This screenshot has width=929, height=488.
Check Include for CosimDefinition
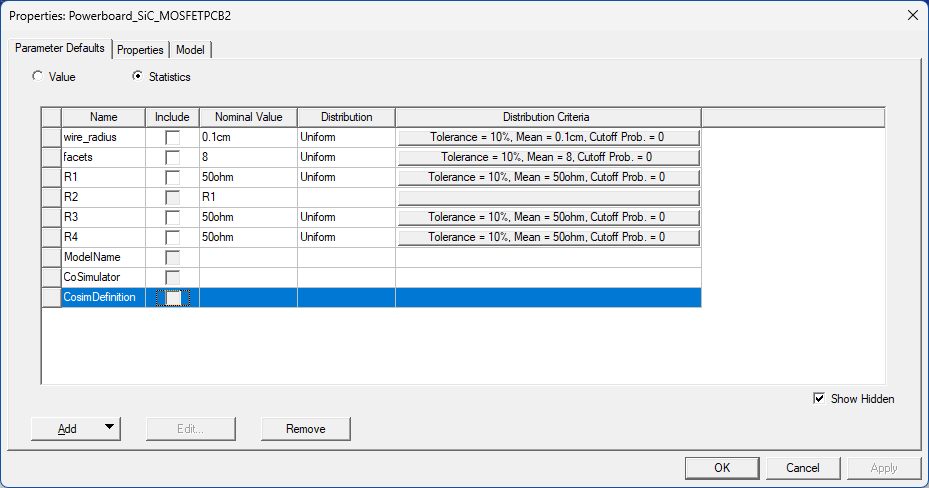172,298
